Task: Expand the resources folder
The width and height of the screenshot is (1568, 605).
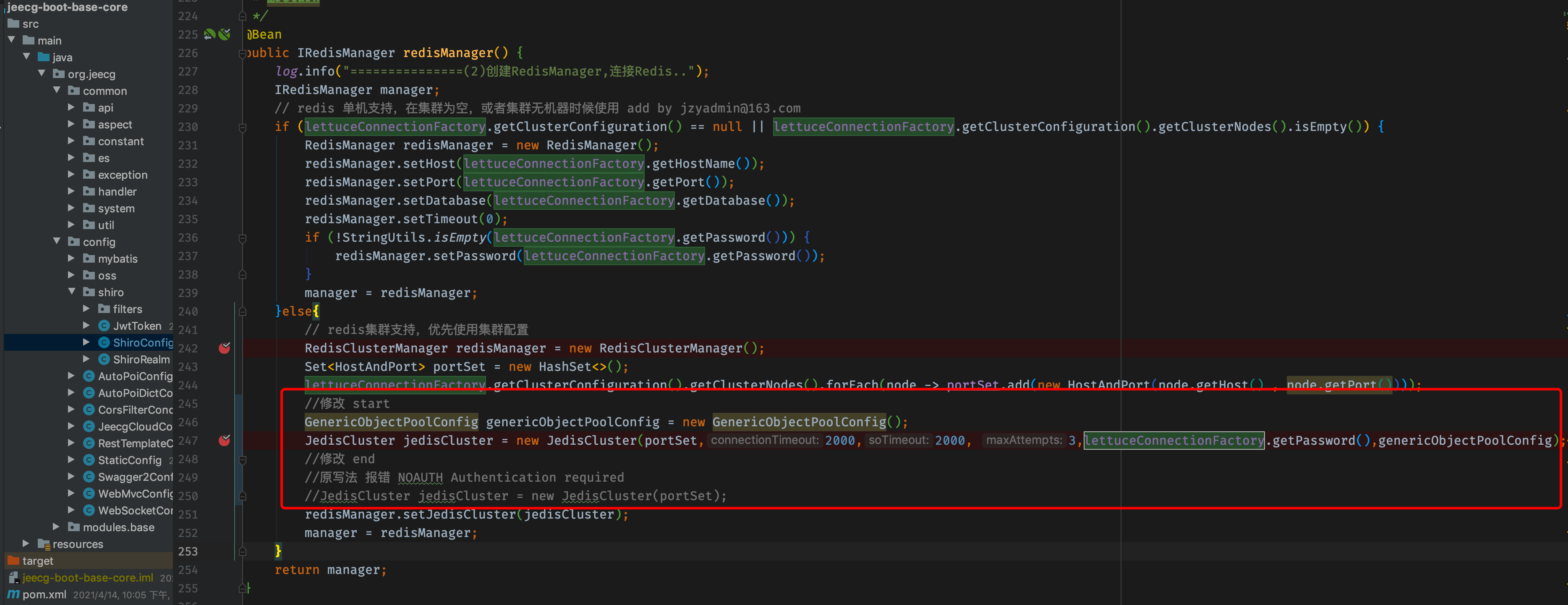Action: click(x=26, y=543)
